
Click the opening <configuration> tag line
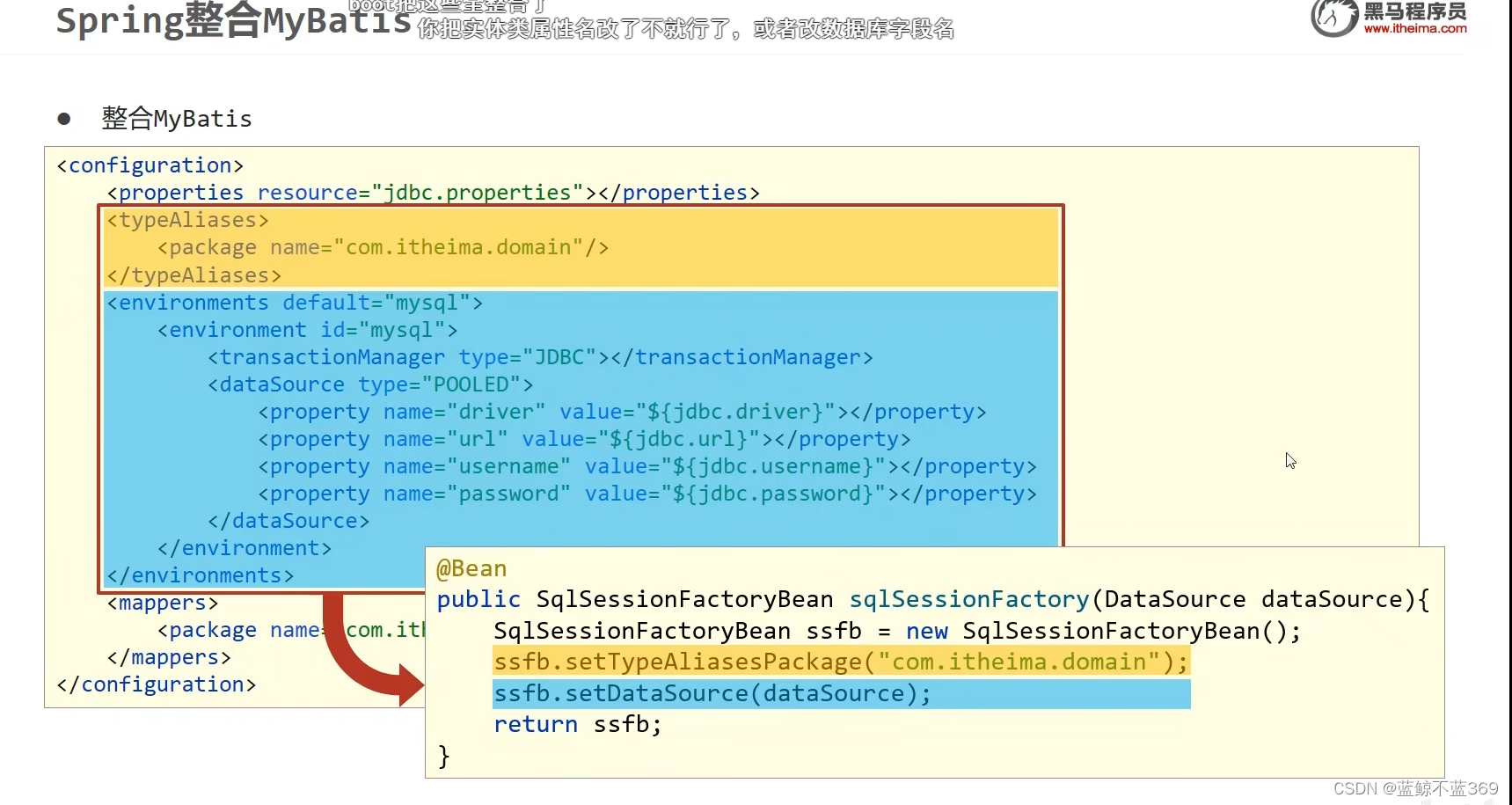click(x=150, y=165)
